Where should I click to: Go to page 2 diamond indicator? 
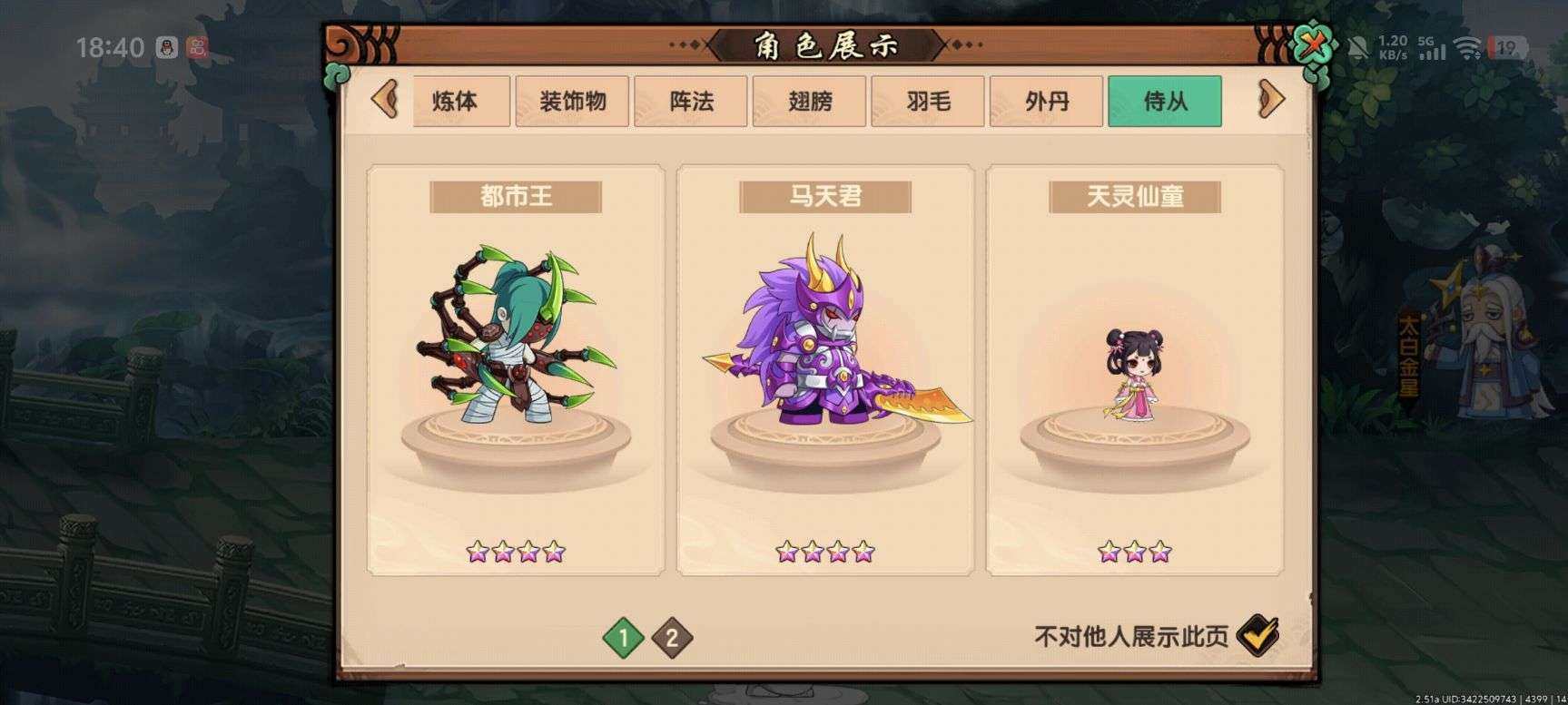pyautogui.click(x=672, y=637)
